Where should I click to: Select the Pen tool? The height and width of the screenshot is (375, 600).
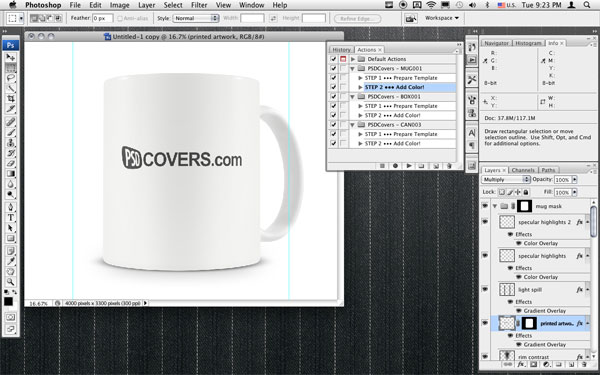pos(10,207)
